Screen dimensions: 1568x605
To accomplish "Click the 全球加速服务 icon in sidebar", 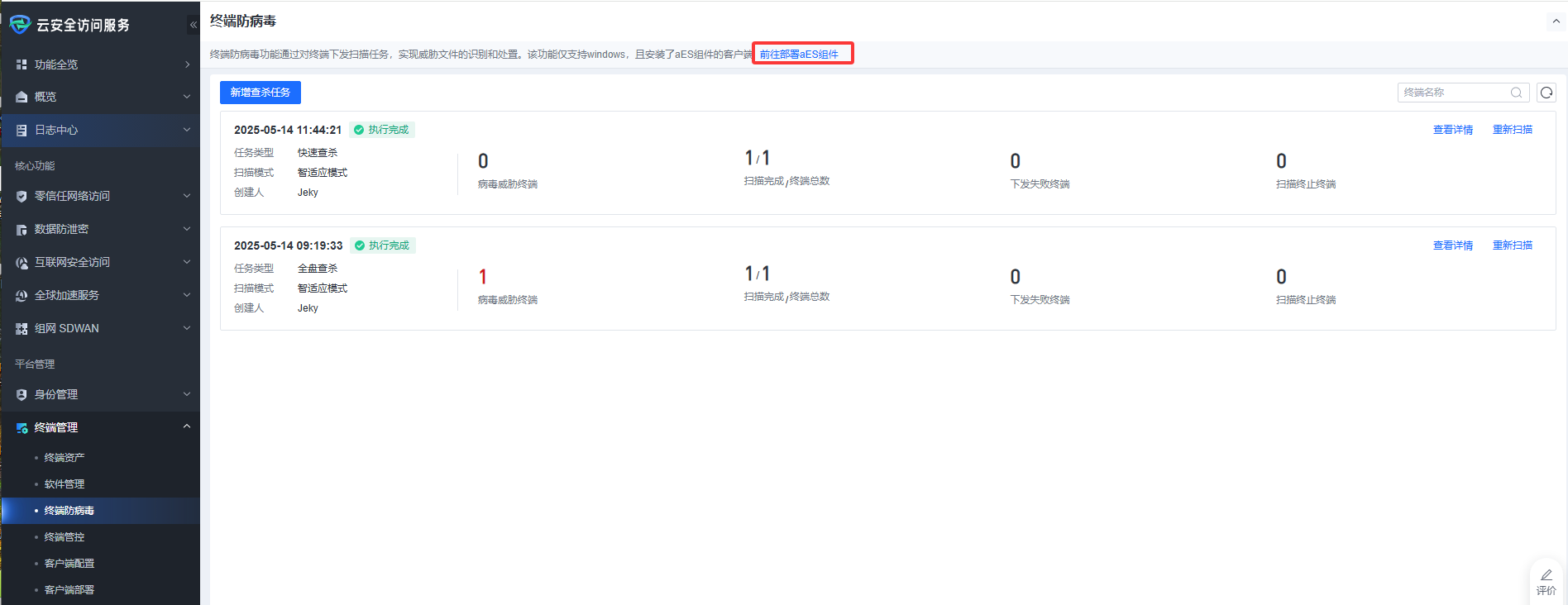I will coord(22,296).
